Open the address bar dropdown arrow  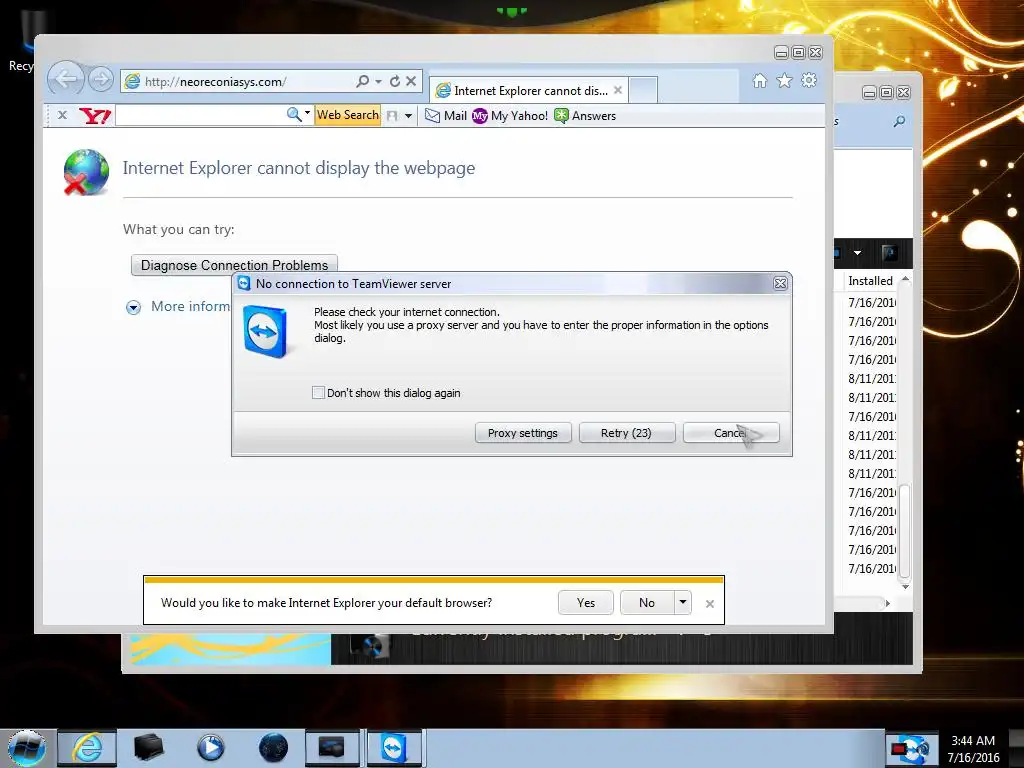click(x=378, y=81)
